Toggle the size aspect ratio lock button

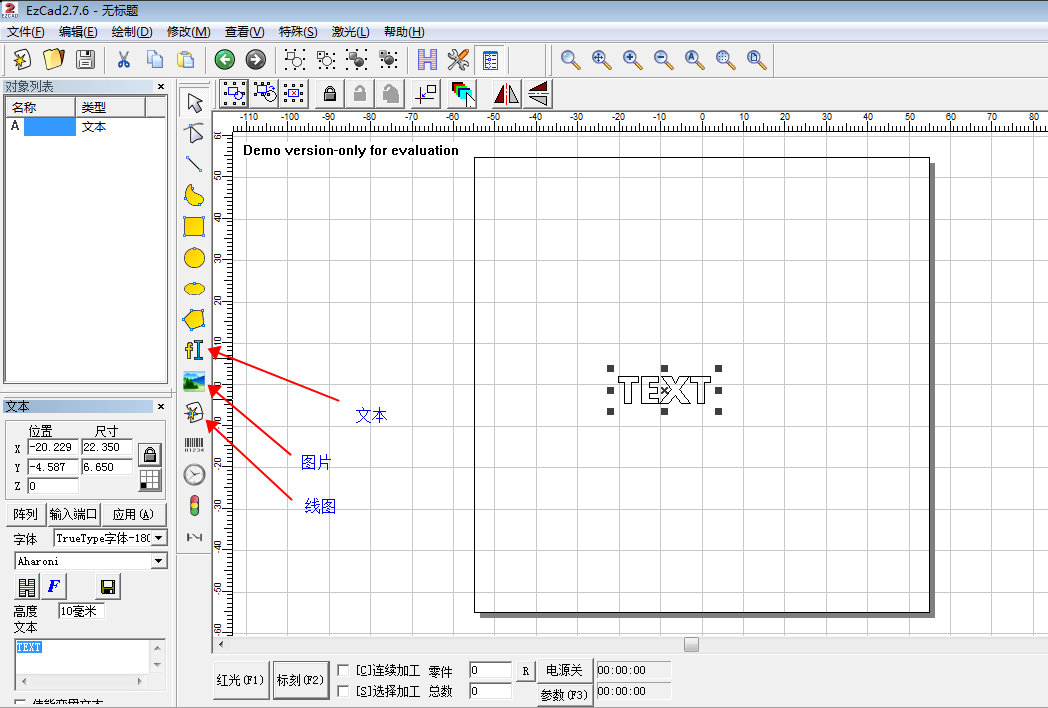point(149,454)
